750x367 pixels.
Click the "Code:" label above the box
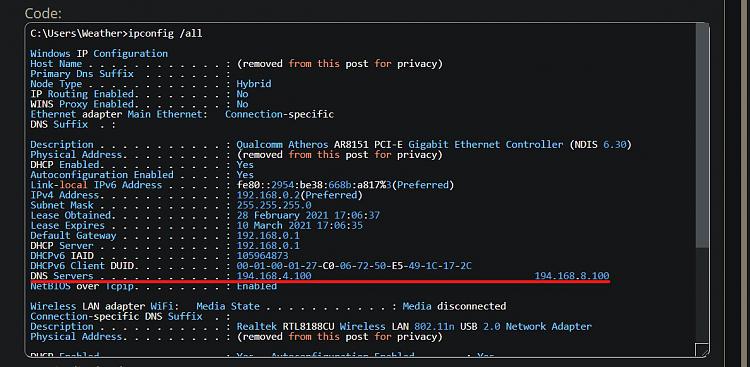coord(43,13)
